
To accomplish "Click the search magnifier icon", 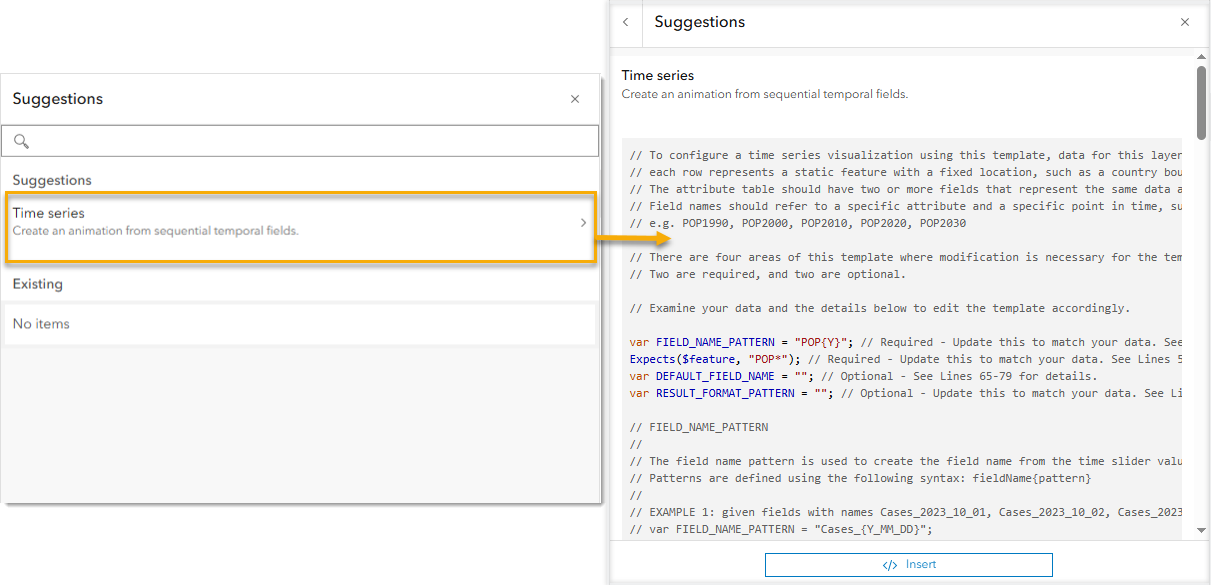I will [x=22, y=141].
